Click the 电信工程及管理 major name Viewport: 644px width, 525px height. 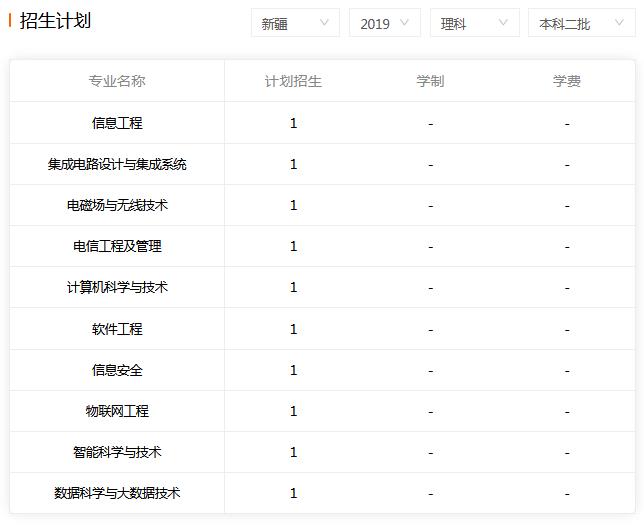[117, 246]
